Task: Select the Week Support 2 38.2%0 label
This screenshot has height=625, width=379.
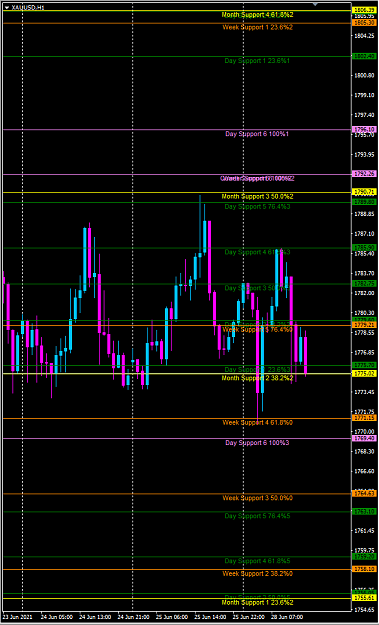Action: (x=257, y=573)
